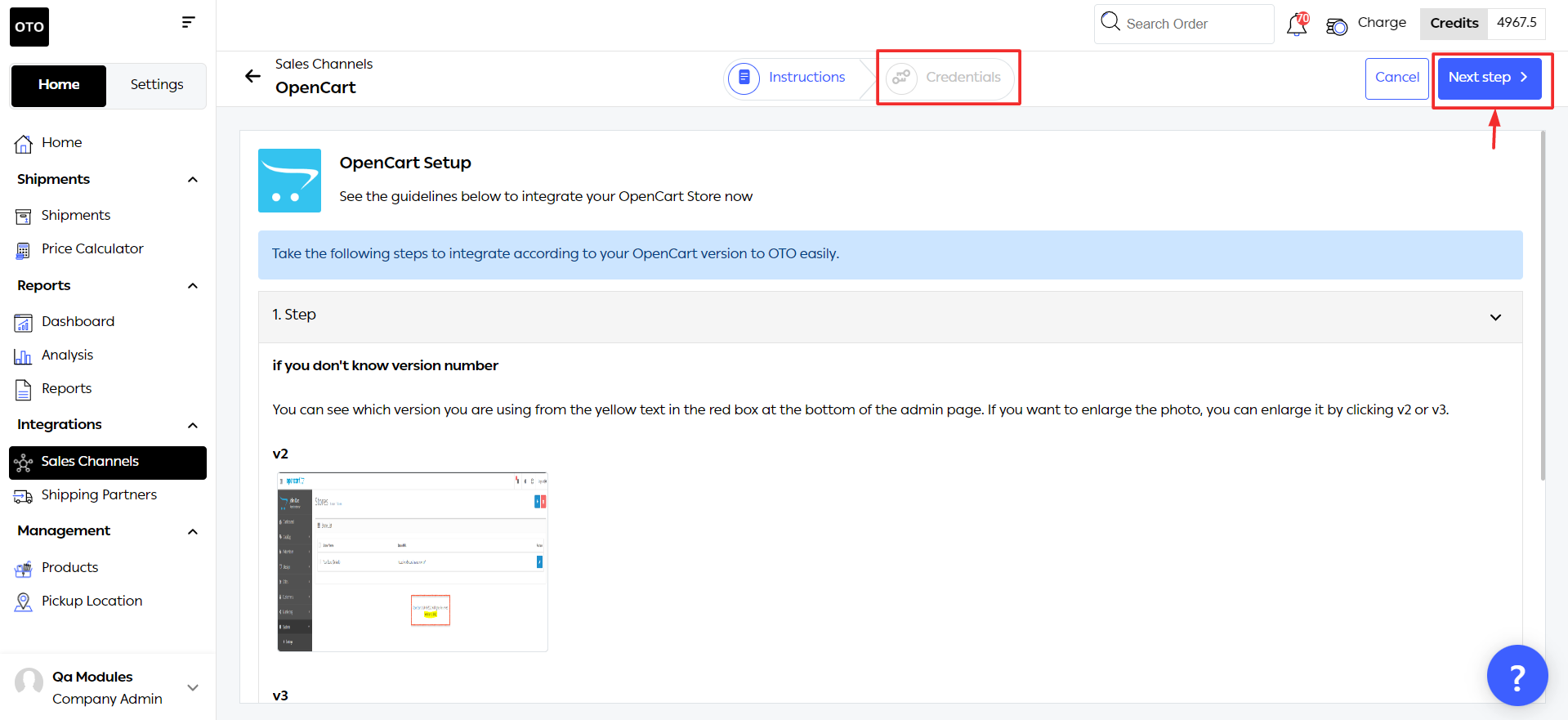Collapse the Integrations section
Viewport: 1568px width, 720px height.
point(193,425)
